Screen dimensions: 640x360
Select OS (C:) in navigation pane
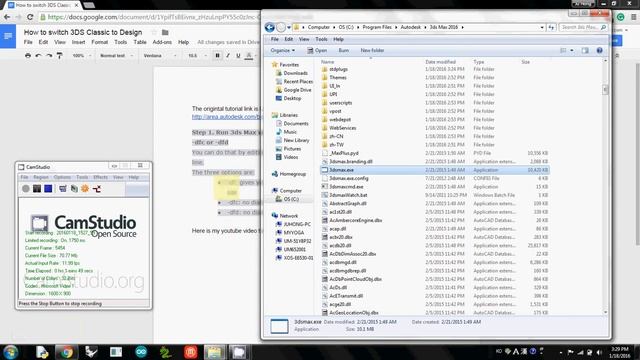coord(291,199)
